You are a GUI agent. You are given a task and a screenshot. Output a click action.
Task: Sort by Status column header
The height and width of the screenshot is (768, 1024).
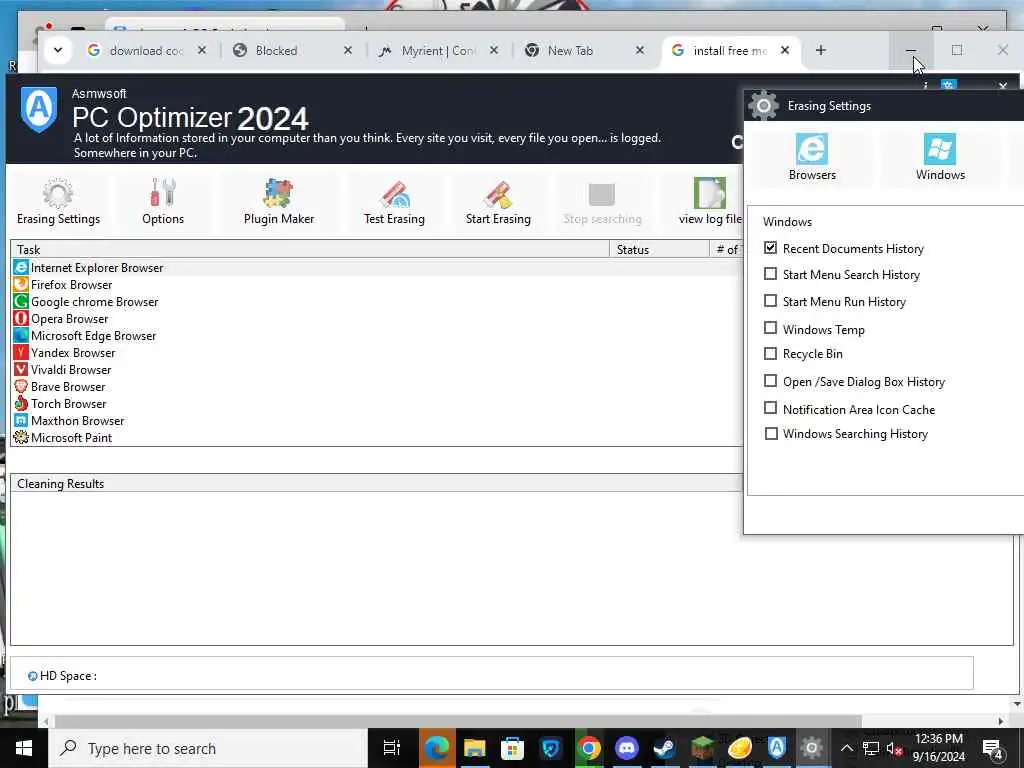click(x=659, y=249)
